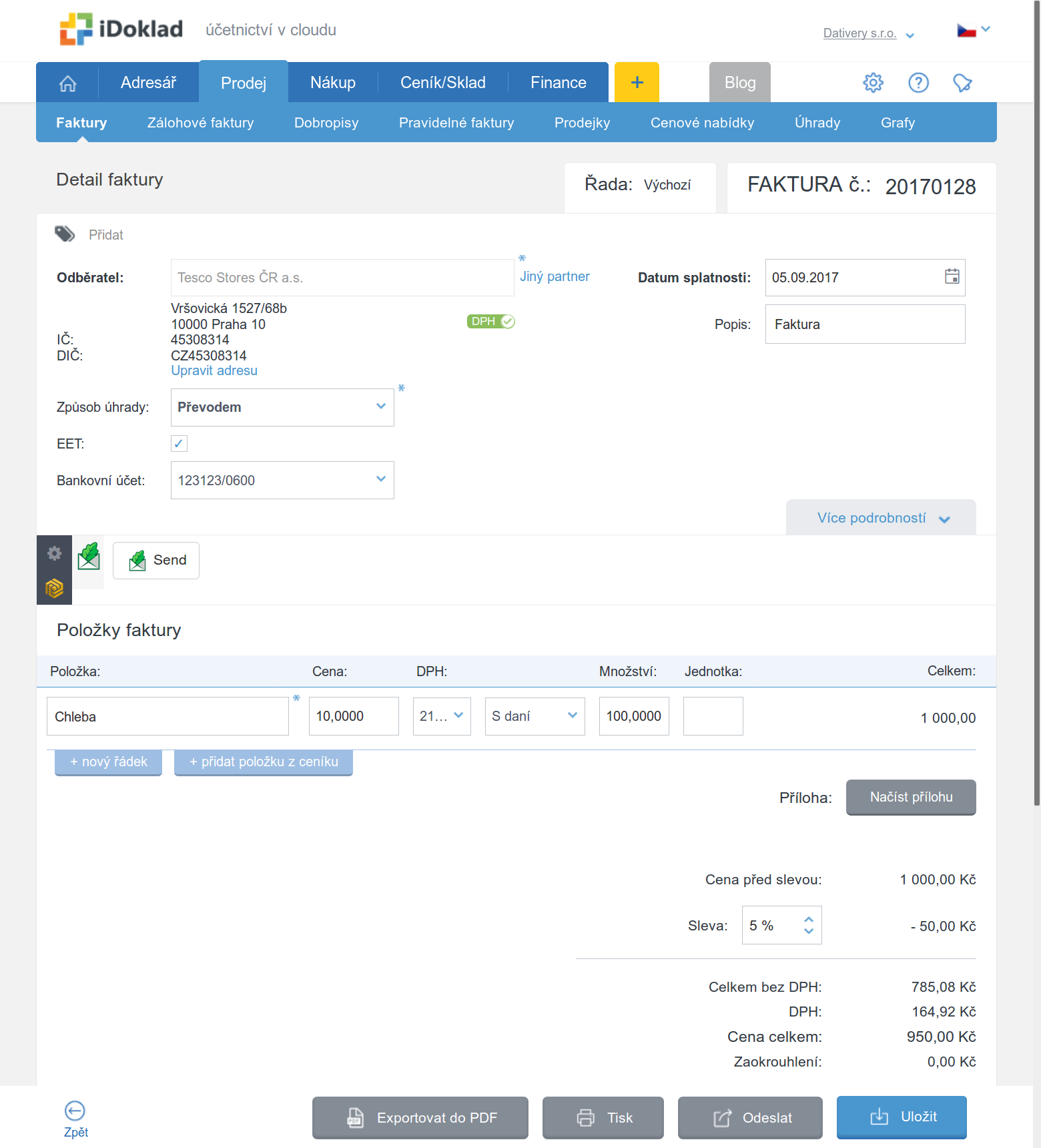Click the Zpět back arrow icon

coord(75,1111)
